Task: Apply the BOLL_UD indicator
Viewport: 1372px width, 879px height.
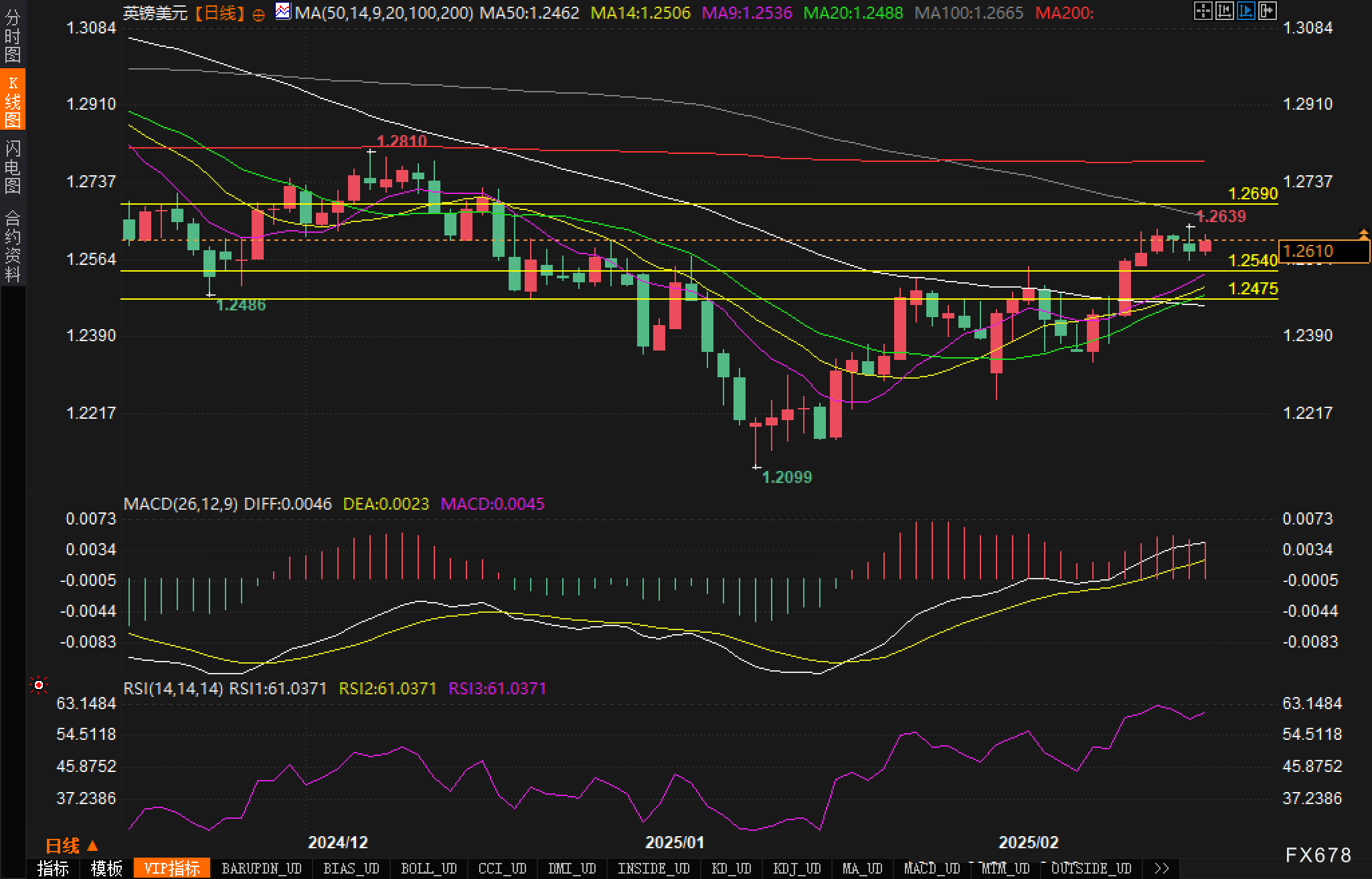Action: [x=428, y=868]
